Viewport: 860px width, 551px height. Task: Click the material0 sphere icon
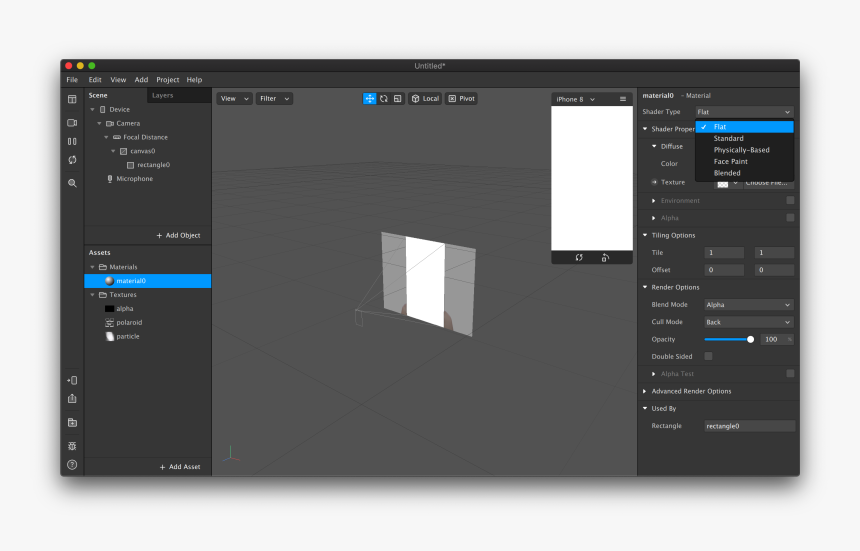coord(110,281)
